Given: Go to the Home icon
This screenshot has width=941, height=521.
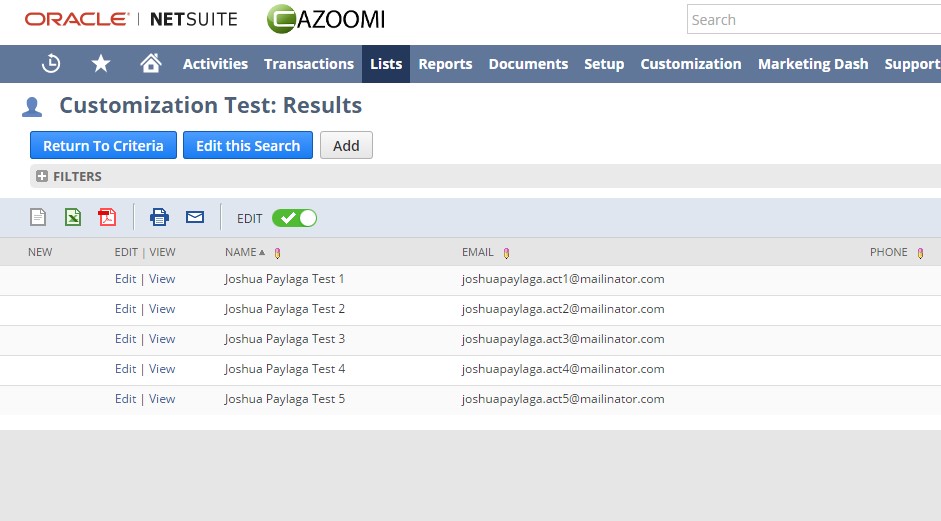Looking at the screenshot, I should (151, 64).
